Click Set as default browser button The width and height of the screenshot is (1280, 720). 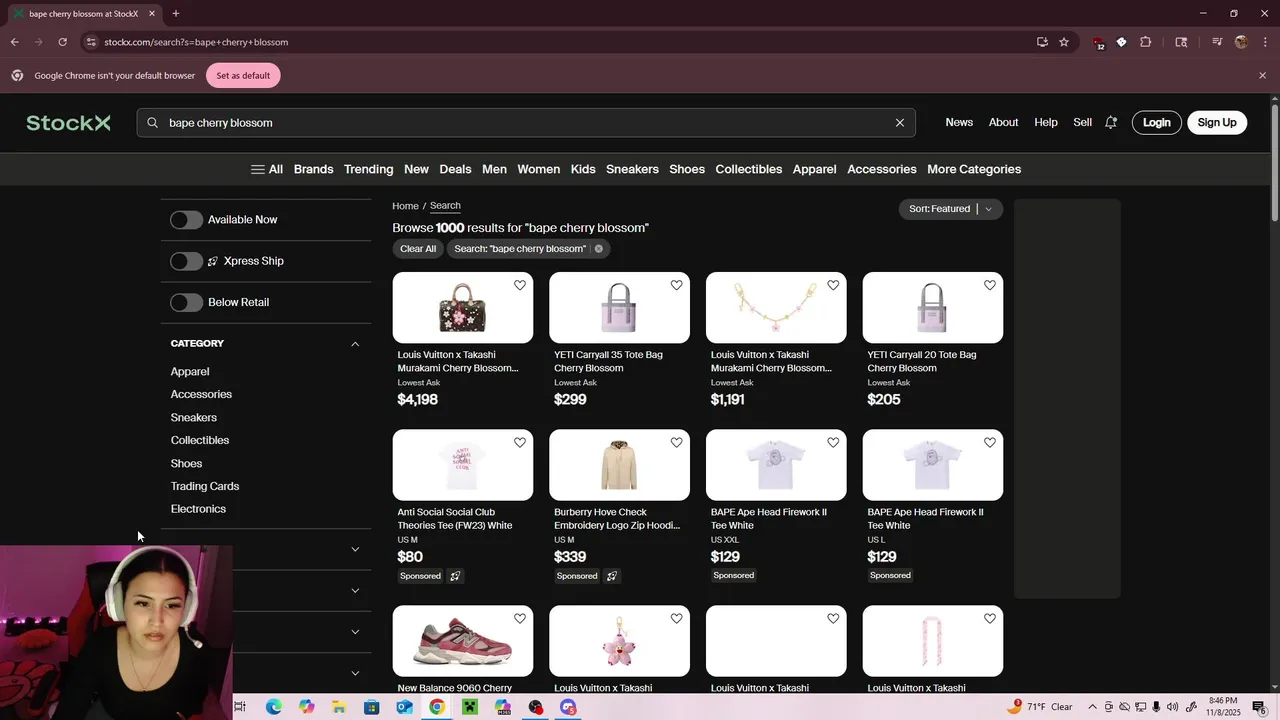pos(243,76)
